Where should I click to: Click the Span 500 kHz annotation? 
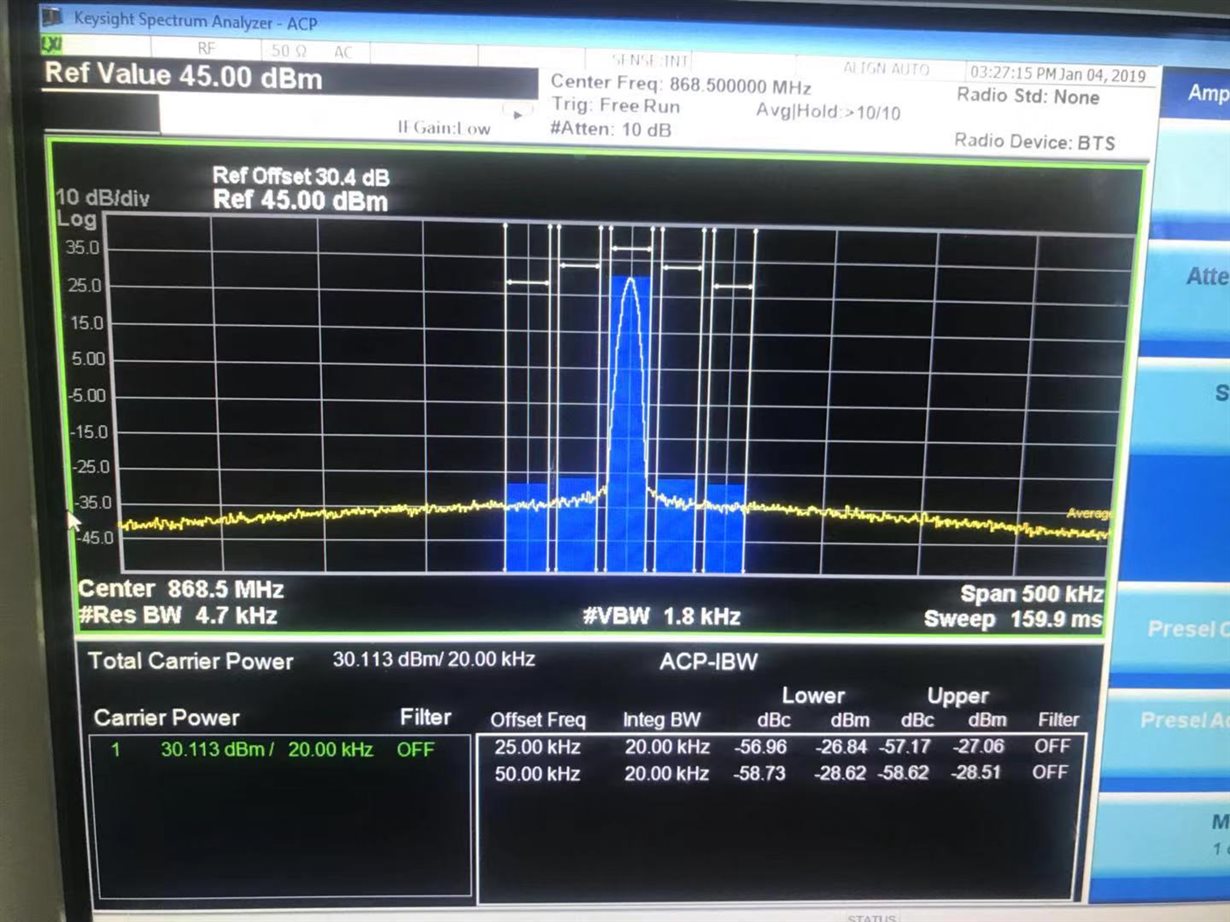point(1032,594)
